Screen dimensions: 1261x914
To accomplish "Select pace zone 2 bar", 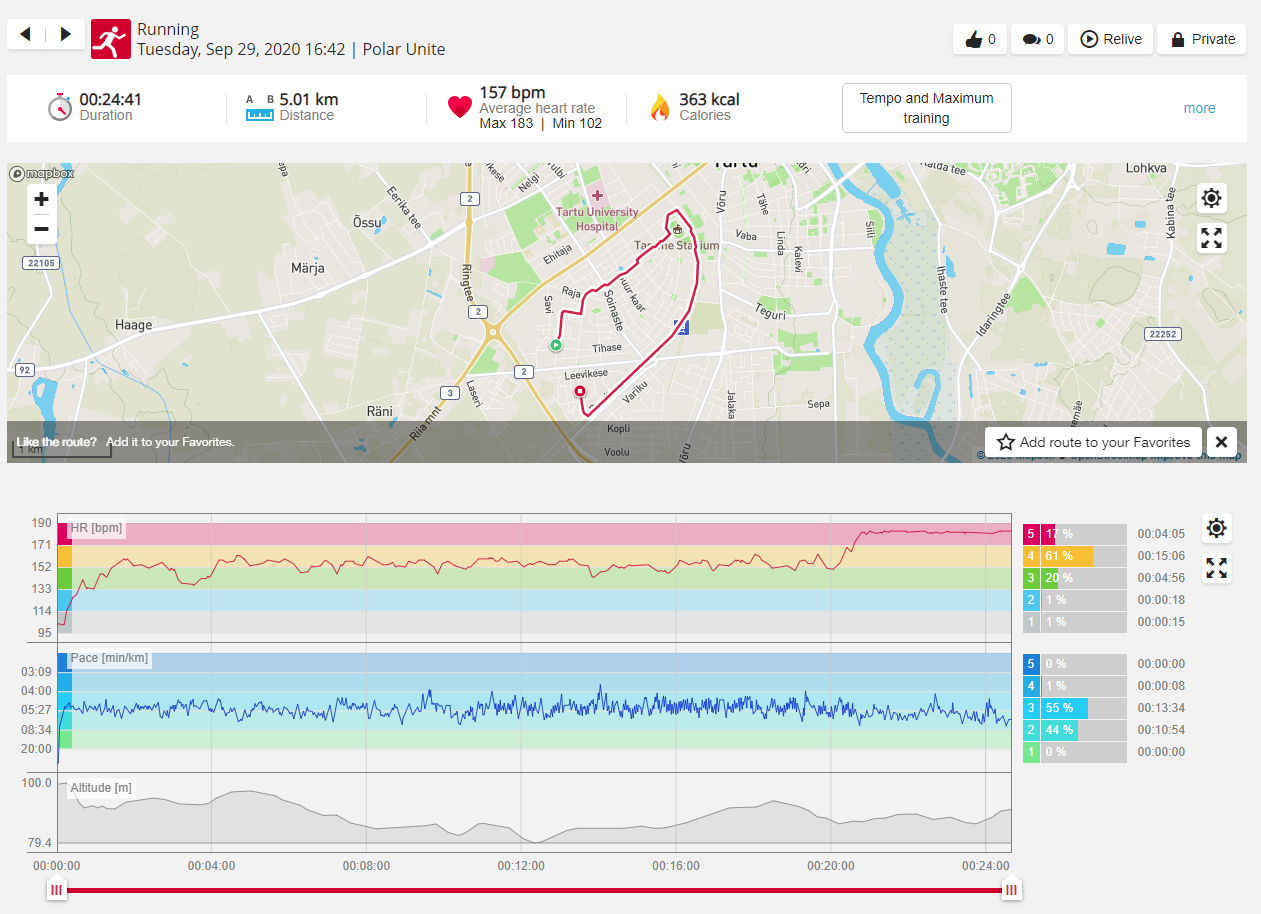I will pos(1075,730).
